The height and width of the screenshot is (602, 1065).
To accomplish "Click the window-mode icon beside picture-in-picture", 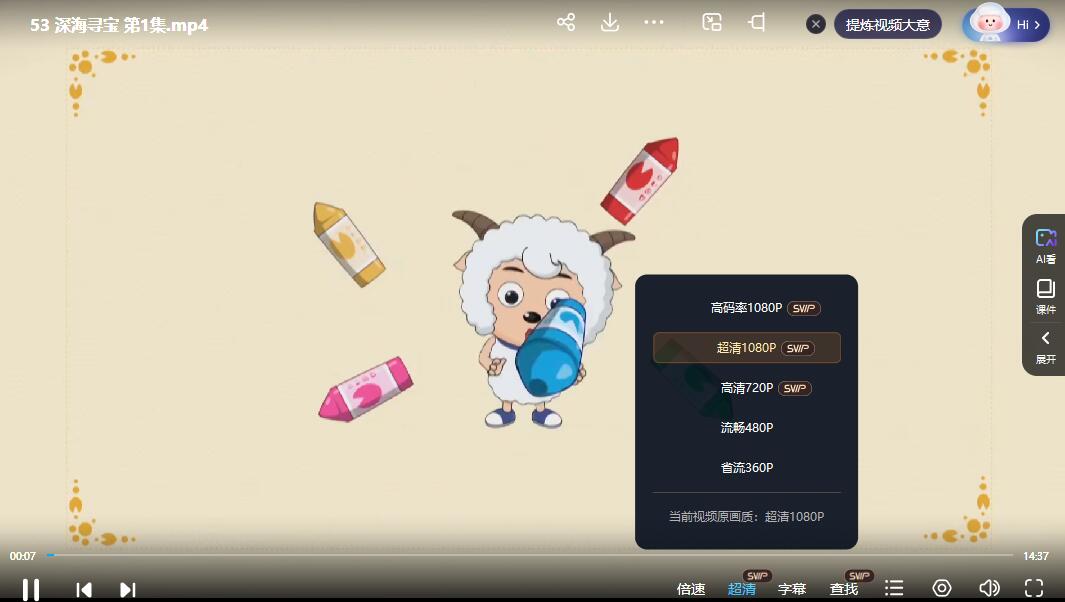I will tap(757, 22).
